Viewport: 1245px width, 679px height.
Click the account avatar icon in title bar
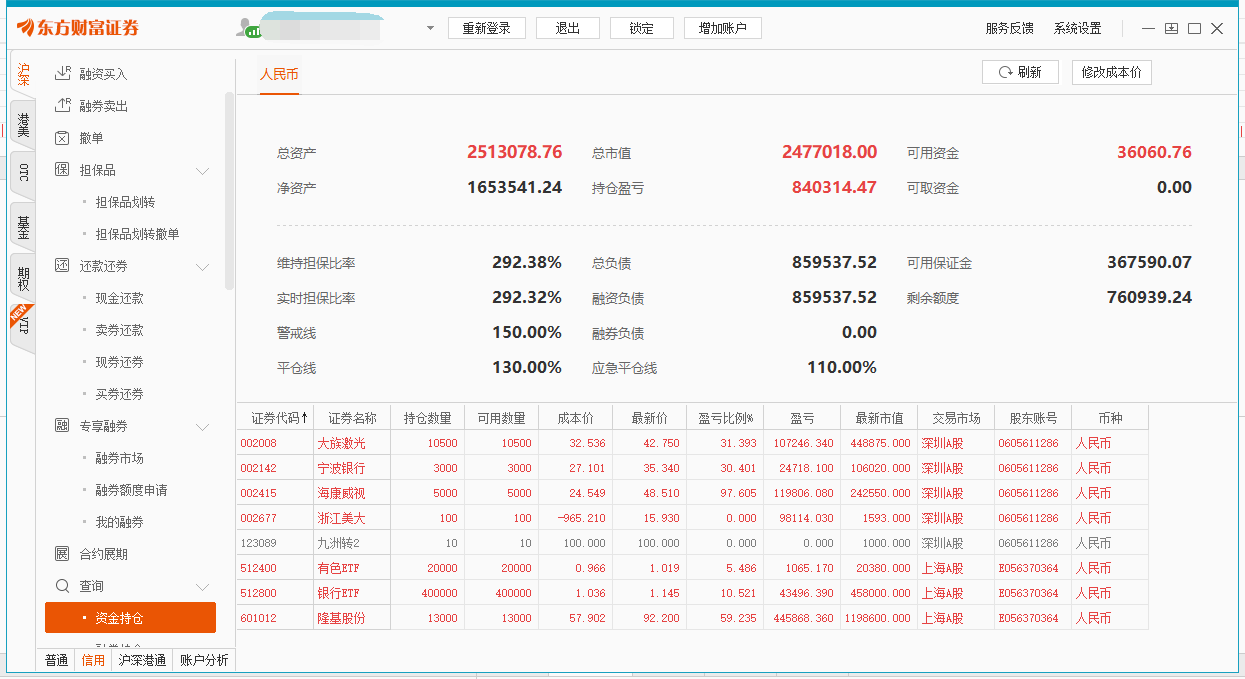pyautogui.click(x=248, y=28)
